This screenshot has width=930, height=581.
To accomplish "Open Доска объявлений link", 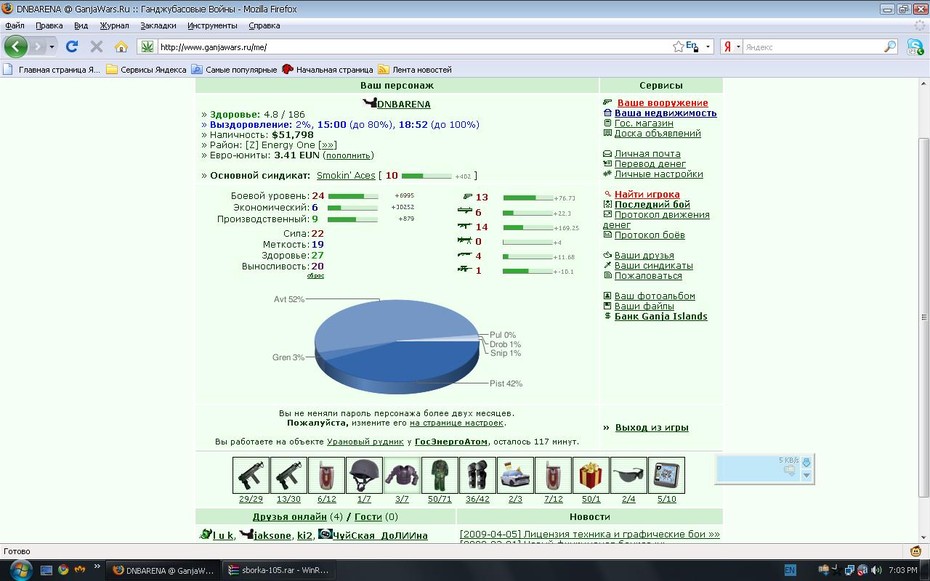I will (x=657, y=133).
